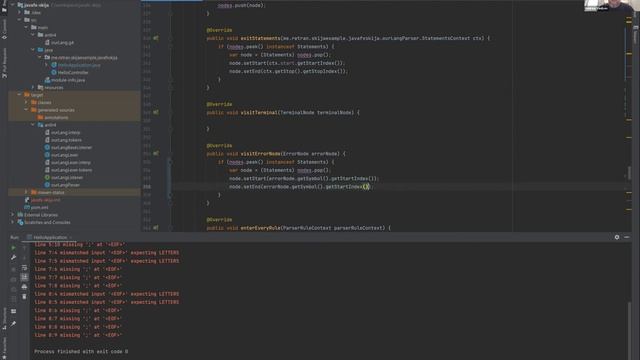Click override gutter icon beside visitErrorNode

pos(156,154)
